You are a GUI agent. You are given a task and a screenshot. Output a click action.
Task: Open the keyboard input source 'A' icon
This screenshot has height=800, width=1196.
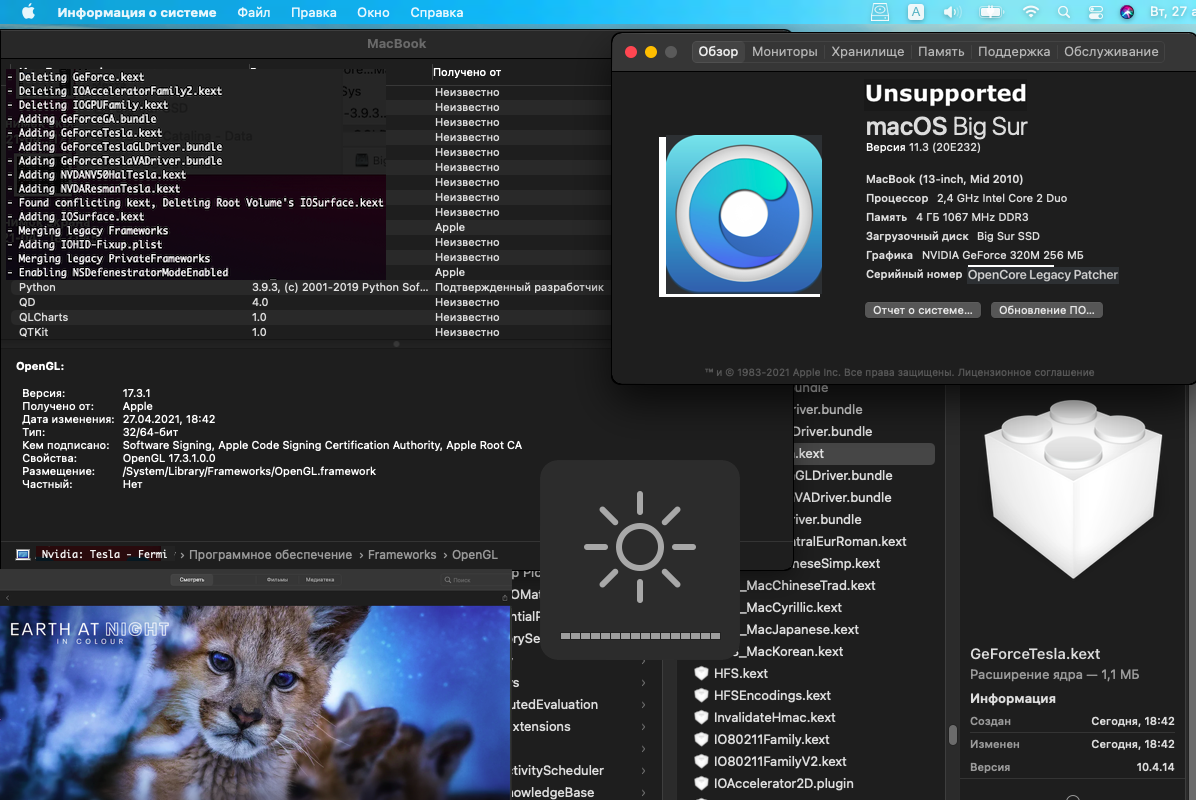coord(915,12)
